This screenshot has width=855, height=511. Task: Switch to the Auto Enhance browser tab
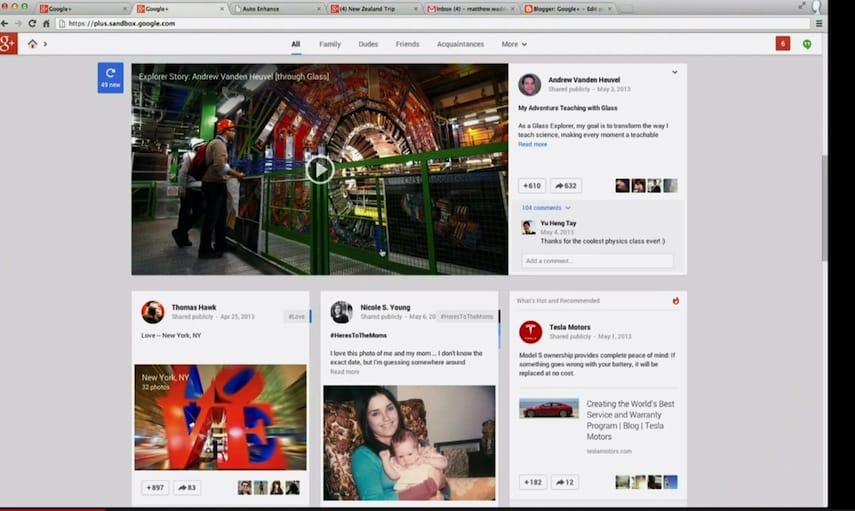coord(277,9)
